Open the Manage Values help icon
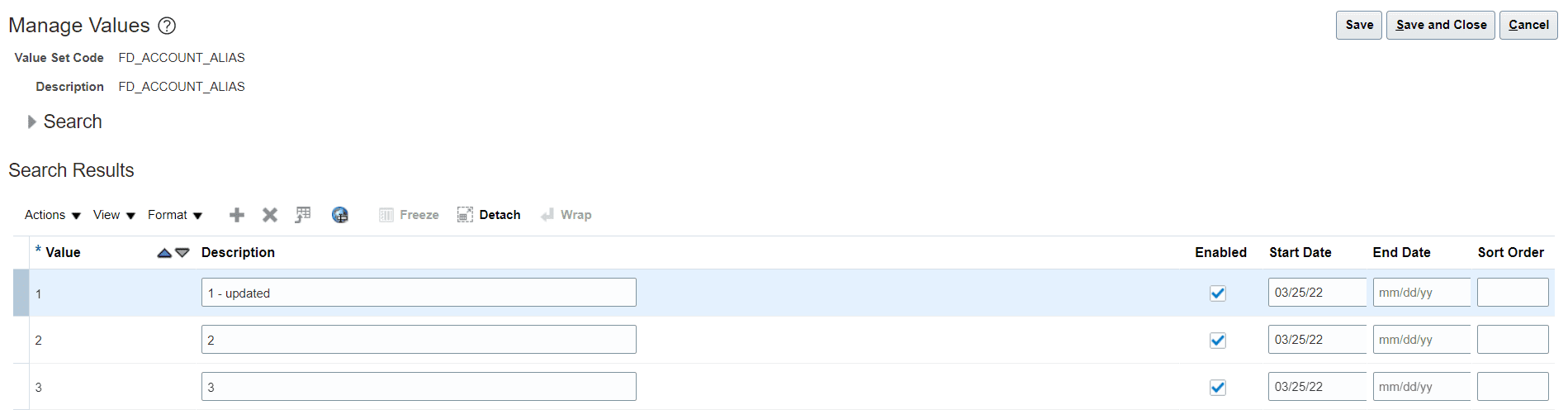Screen dimensions: 1568x410 (x=167, y=26)
